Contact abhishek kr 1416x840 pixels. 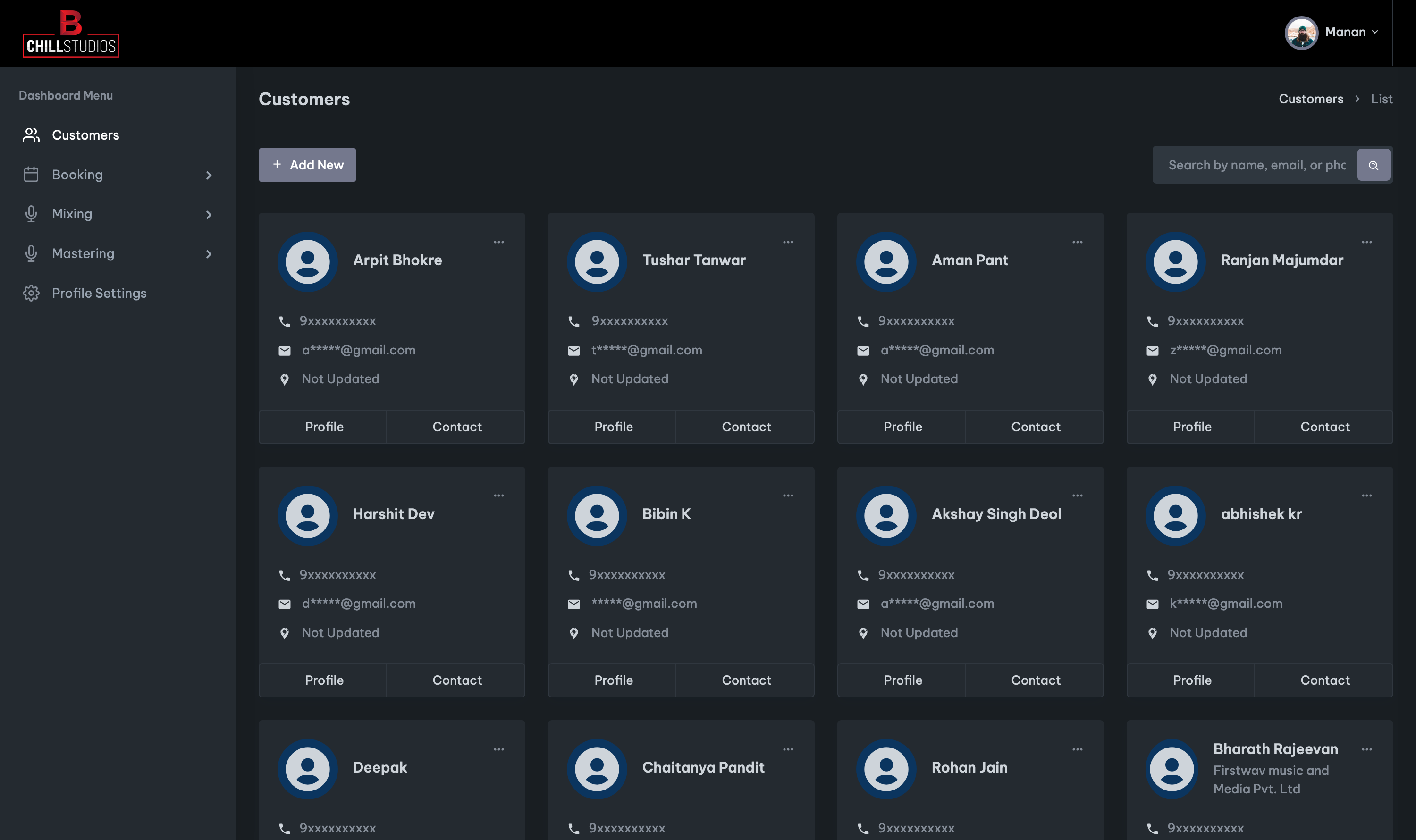(1324, 680)
